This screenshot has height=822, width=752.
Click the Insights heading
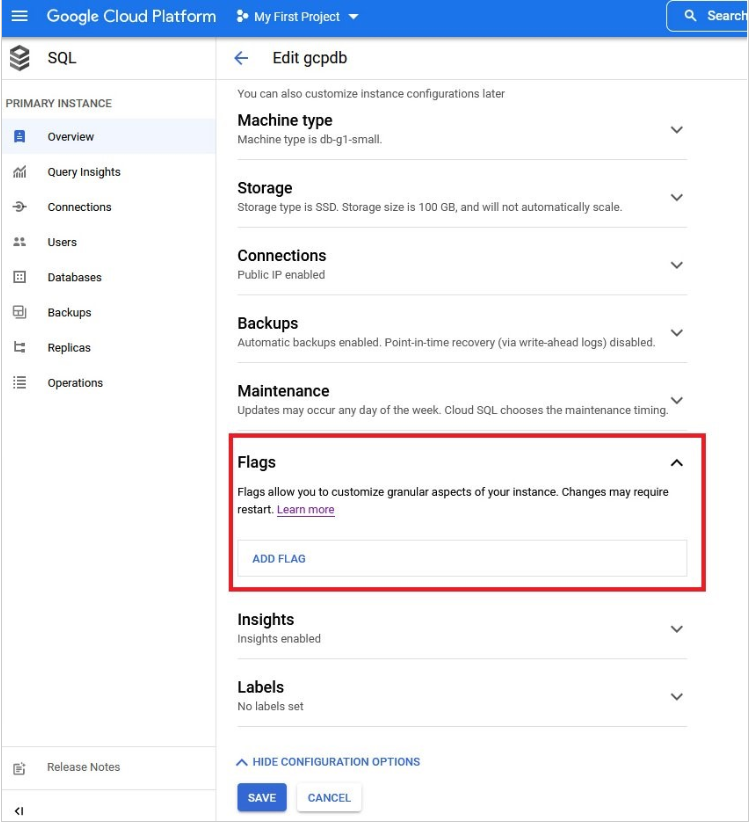click(x=265, y=620)
